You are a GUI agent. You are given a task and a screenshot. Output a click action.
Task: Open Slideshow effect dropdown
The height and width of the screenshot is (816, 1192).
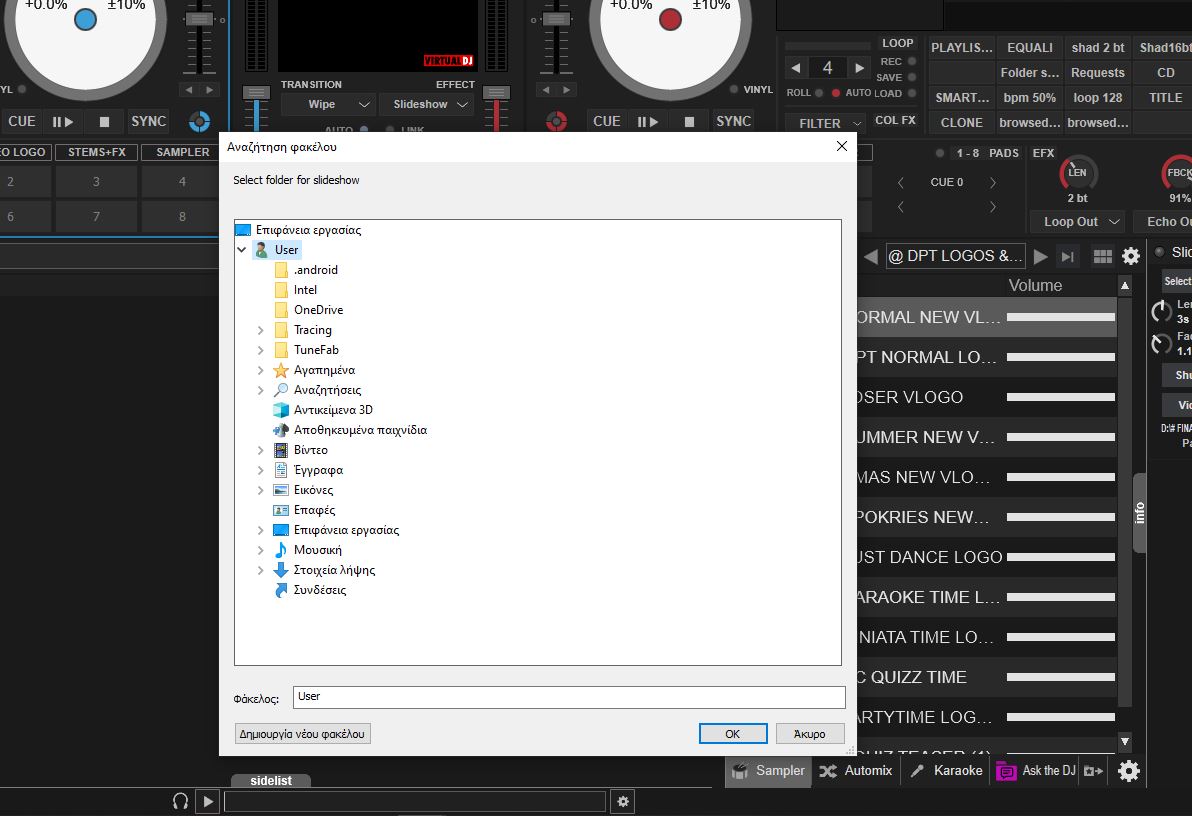pyautogui.click(x=426, y=104)
